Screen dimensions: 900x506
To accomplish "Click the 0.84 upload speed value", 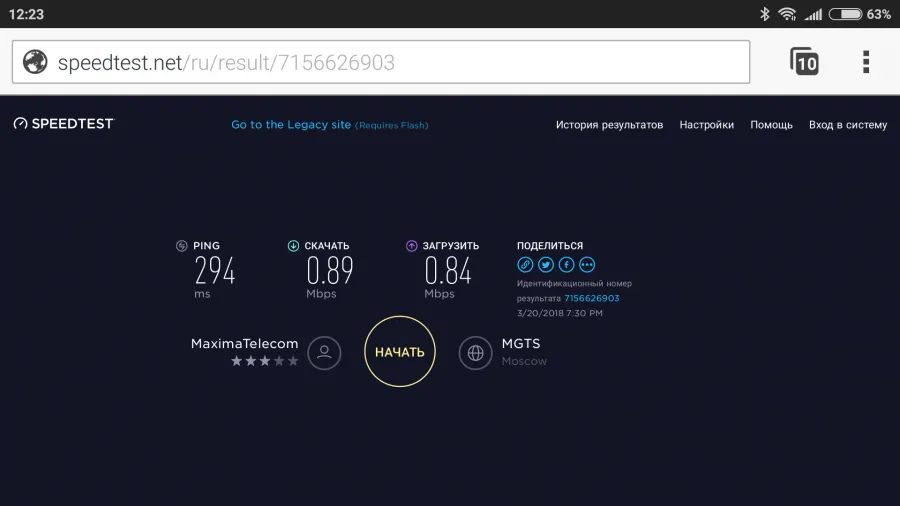I will click(x=448, y=270).
